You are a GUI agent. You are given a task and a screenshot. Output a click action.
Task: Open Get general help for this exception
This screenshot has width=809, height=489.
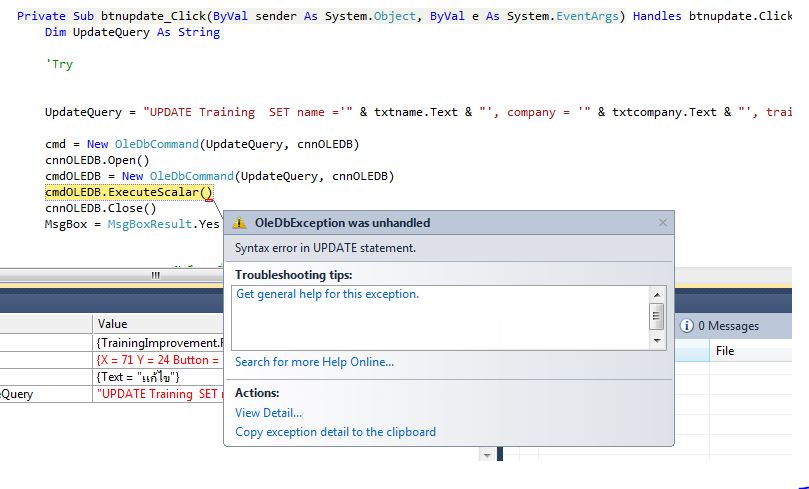tap(327, 294)
